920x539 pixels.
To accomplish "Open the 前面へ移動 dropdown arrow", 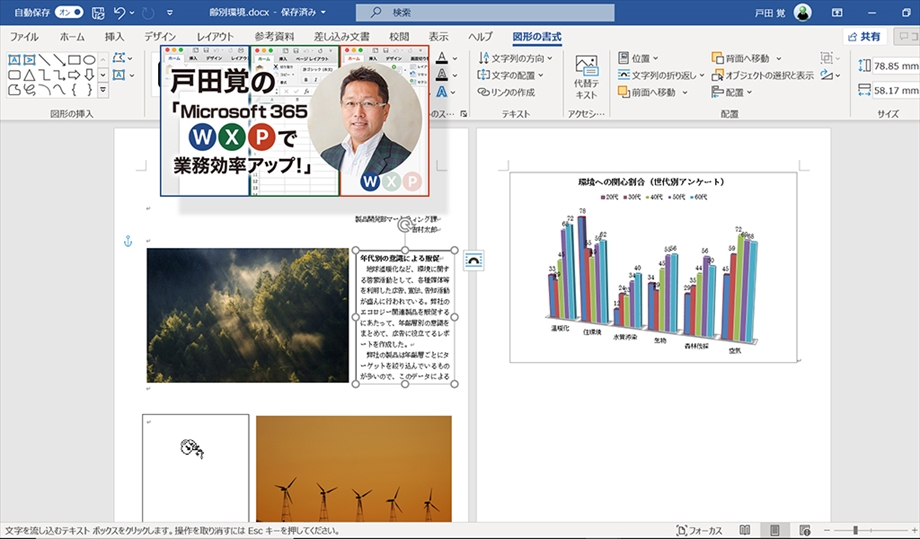I will click(685, 93).
